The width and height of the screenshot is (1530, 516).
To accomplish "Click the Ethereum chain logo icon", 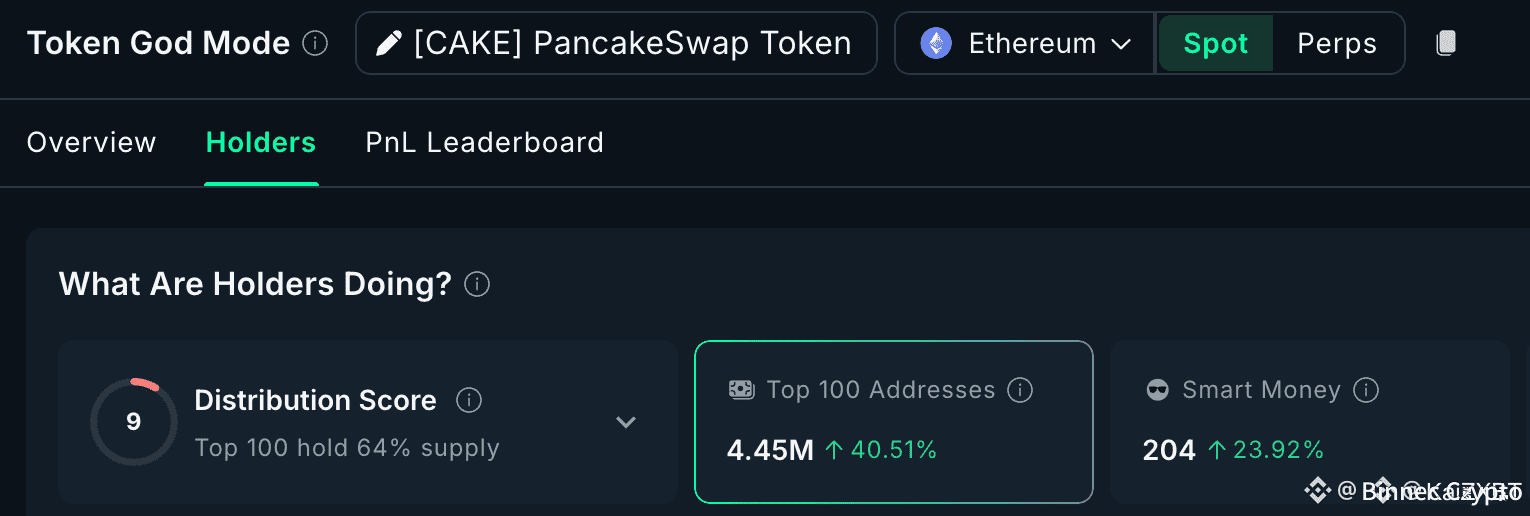I will [936, 44].
